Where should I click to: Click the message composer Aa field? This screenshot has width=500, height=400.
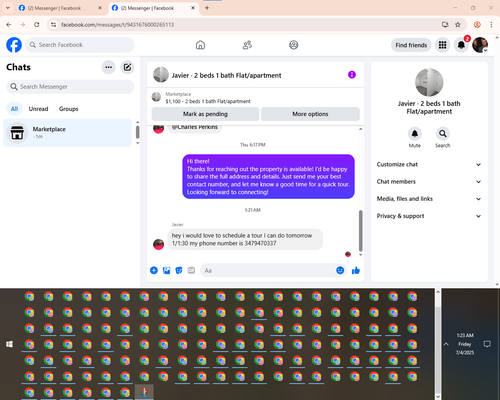(273, 270)
